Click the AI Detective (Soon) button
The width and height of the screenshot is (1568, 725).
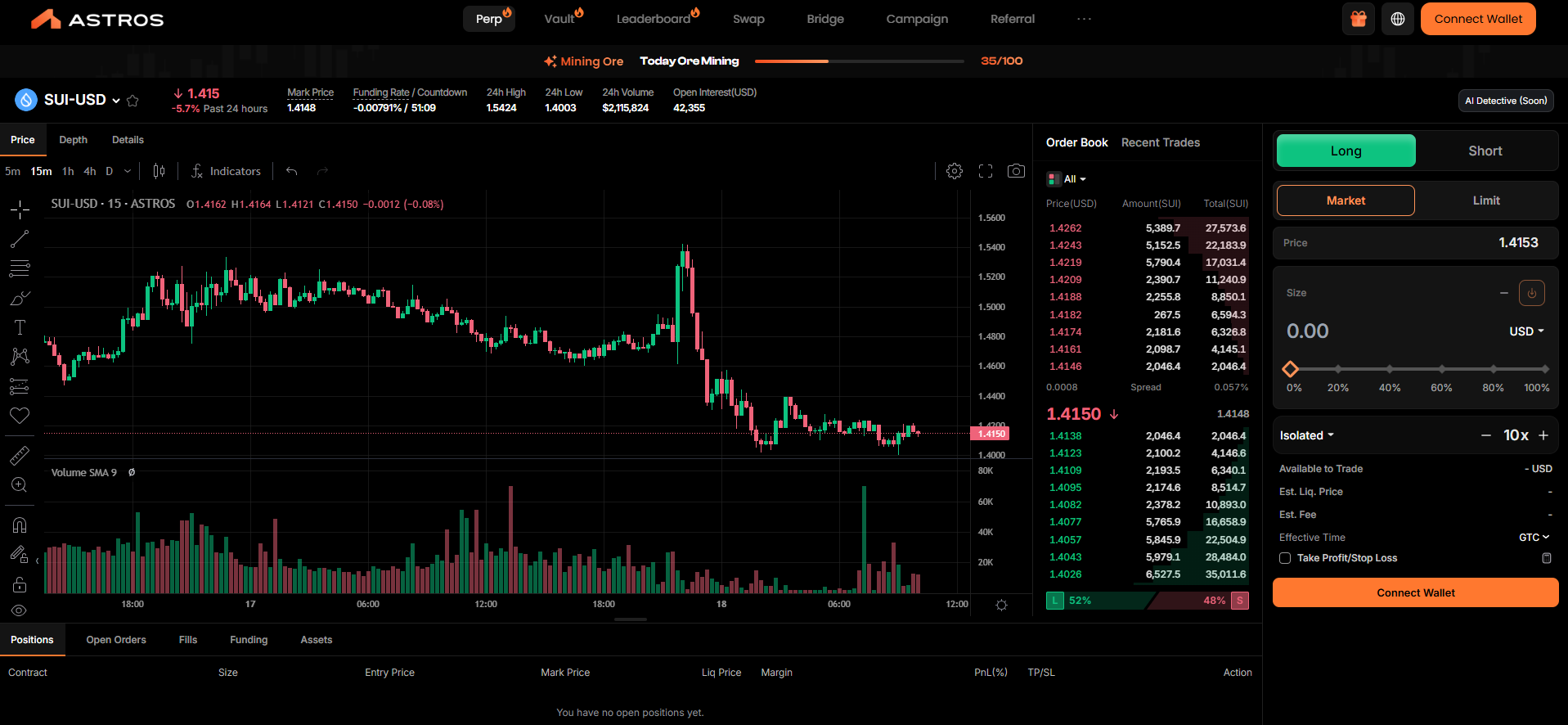pos(1505,101)
